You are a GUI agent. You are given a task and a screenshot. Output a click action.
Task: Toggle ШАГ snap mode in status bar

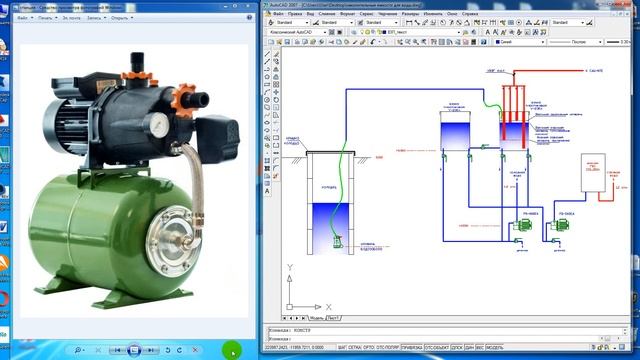click(x=342, y=347)
